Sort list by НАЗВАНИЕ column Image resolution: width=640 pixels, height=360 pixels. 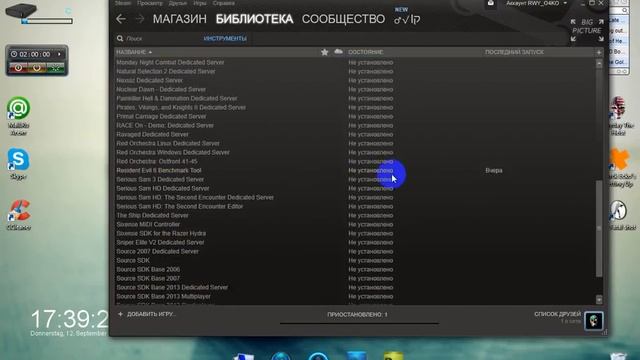point(134,52)
